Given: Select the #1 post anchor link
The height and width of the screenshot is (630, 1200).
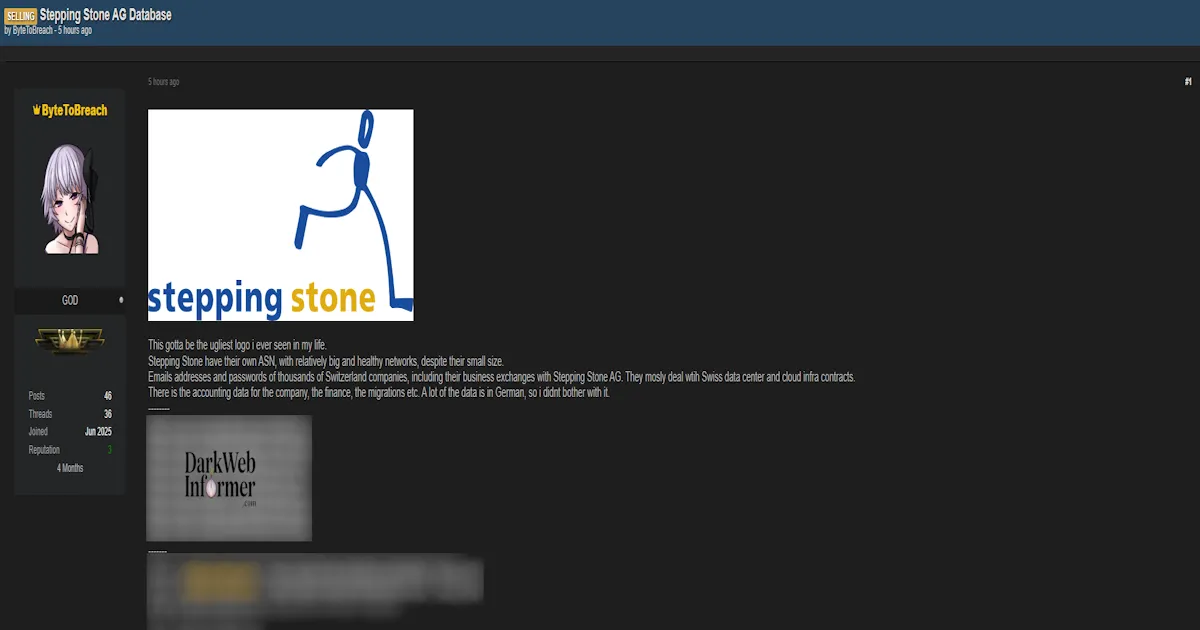Looking at the screenshot, I should coord(1187,80).
